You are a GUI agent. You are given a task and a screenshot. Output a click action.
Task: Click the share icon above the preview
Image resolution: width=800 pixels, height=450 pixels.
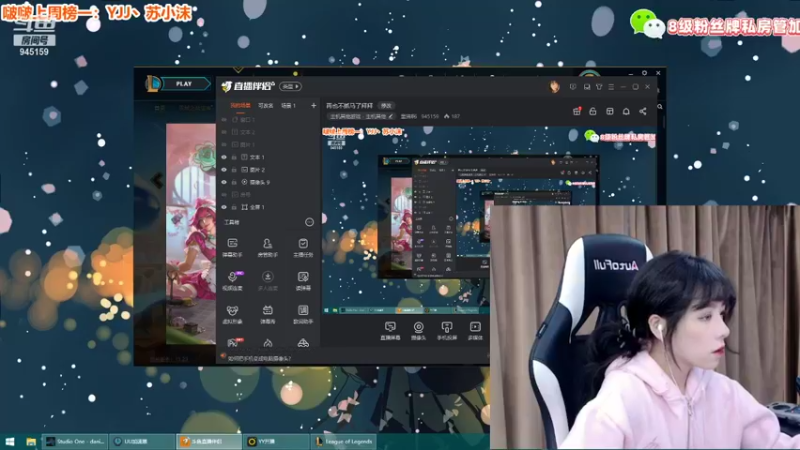pyautogui.click(x=643, y=111)
